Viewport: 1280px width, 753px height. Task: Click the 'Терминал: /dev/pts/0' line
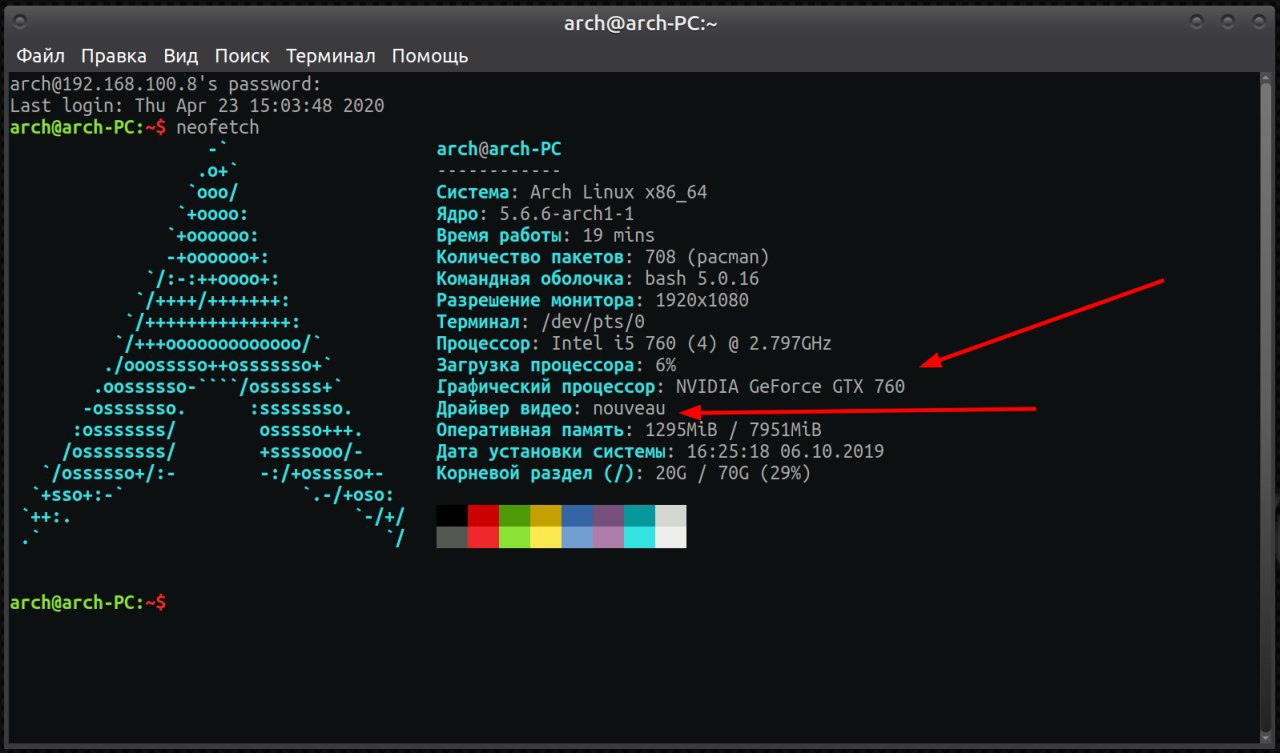click(x=541, y=322)
